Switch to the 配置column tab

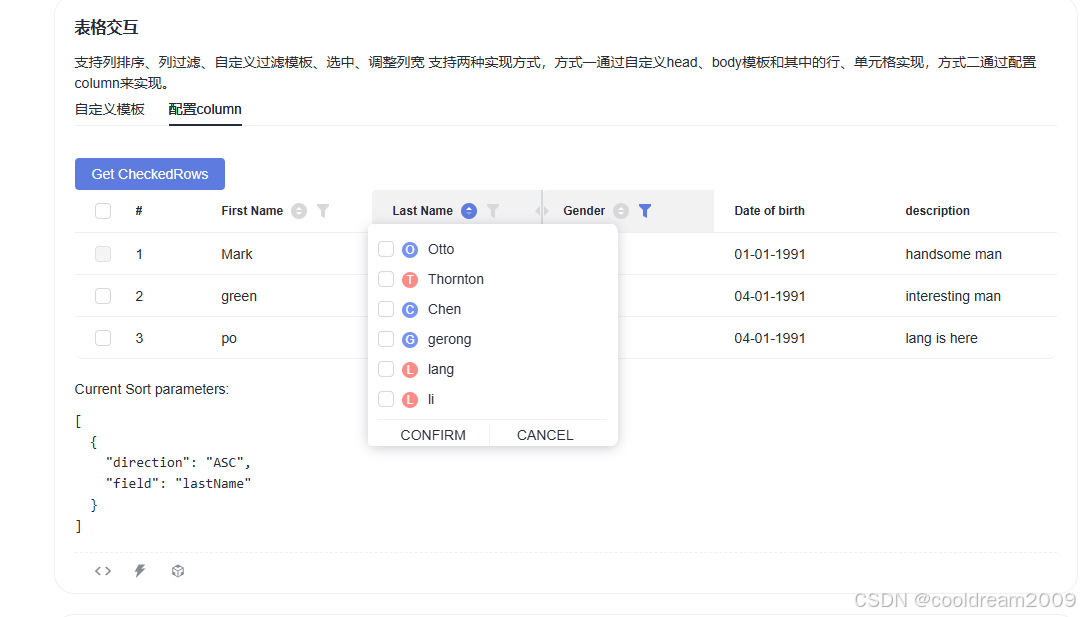click(204, 109)
